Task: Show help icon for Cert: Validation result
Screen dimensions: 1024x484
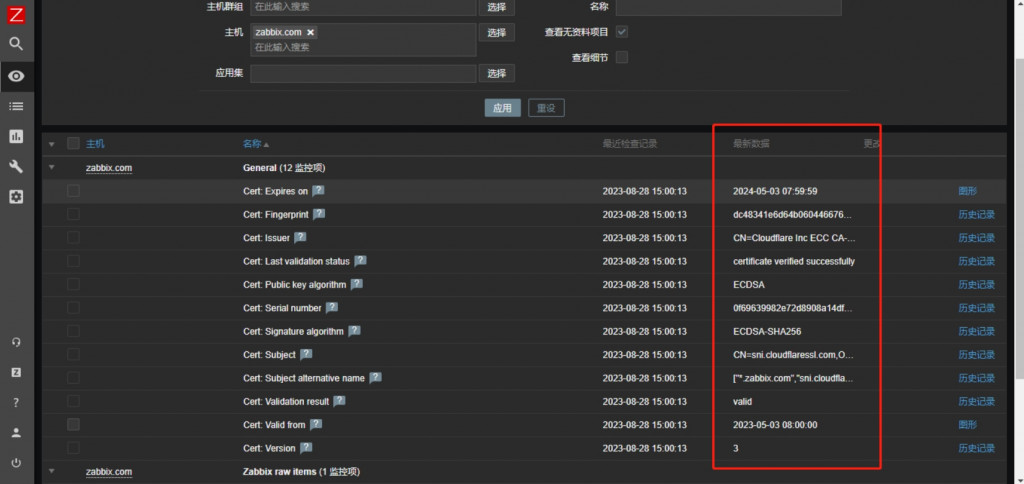Action: [339, 401]
